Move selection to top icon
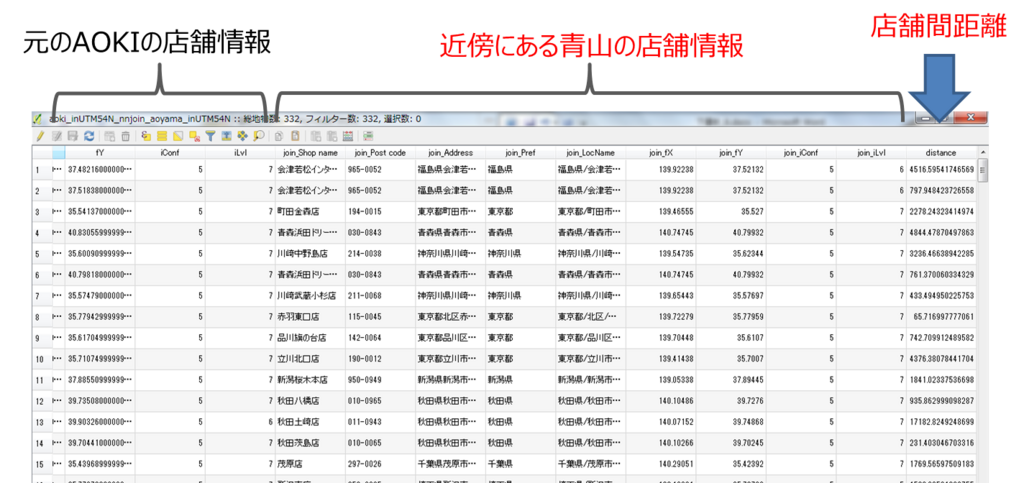The height and width of the screenshot is (483, 1024). [226, 136]
